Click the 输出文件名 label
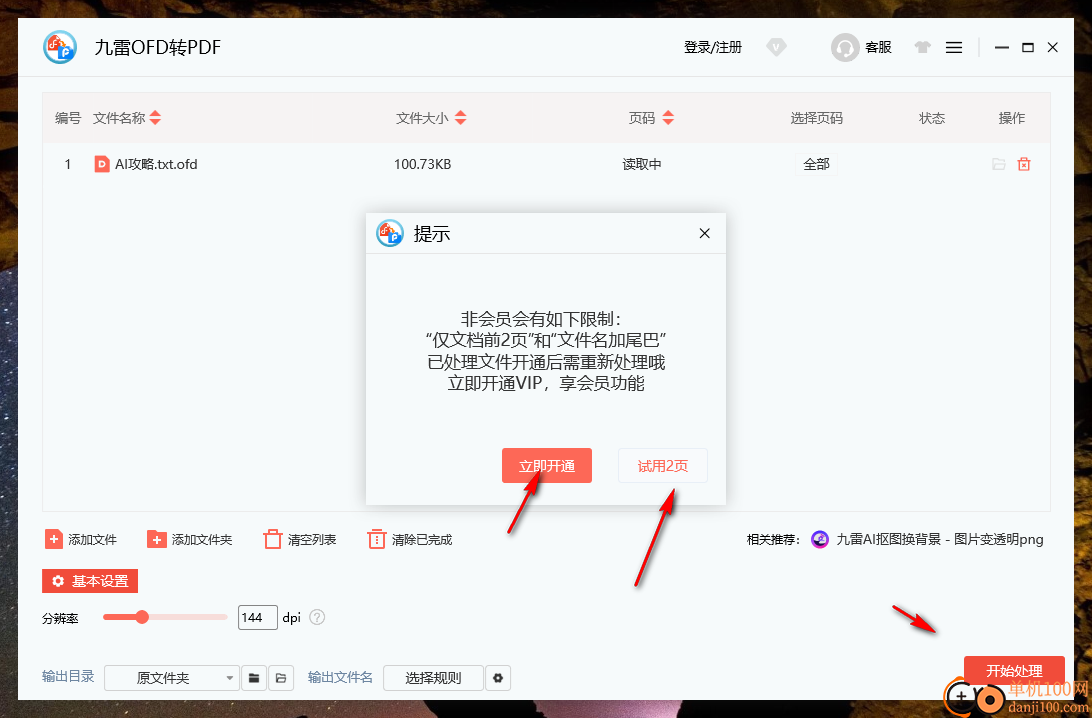Image resolution: width=1092 pixels, height=718 pixels. 340,677
